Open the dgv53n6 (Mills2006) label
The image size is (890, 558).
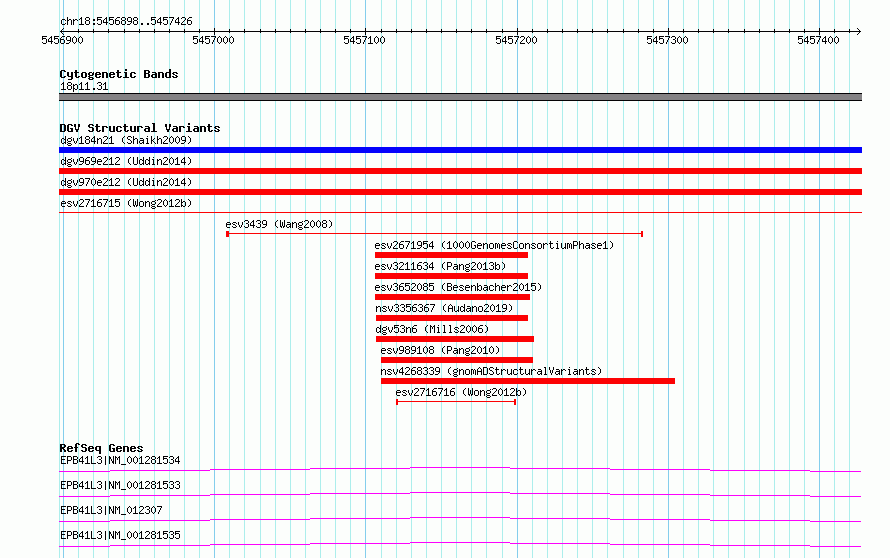(x=432, y=329)
